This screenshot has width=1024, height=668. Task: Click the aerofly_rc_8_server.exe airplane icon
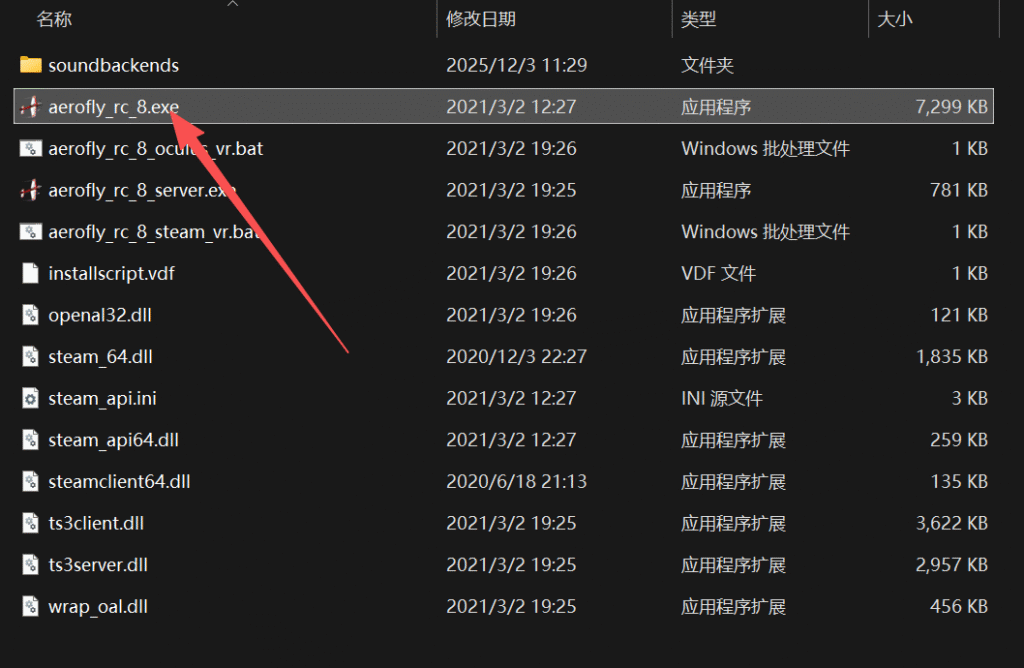(x=30, y=190)
